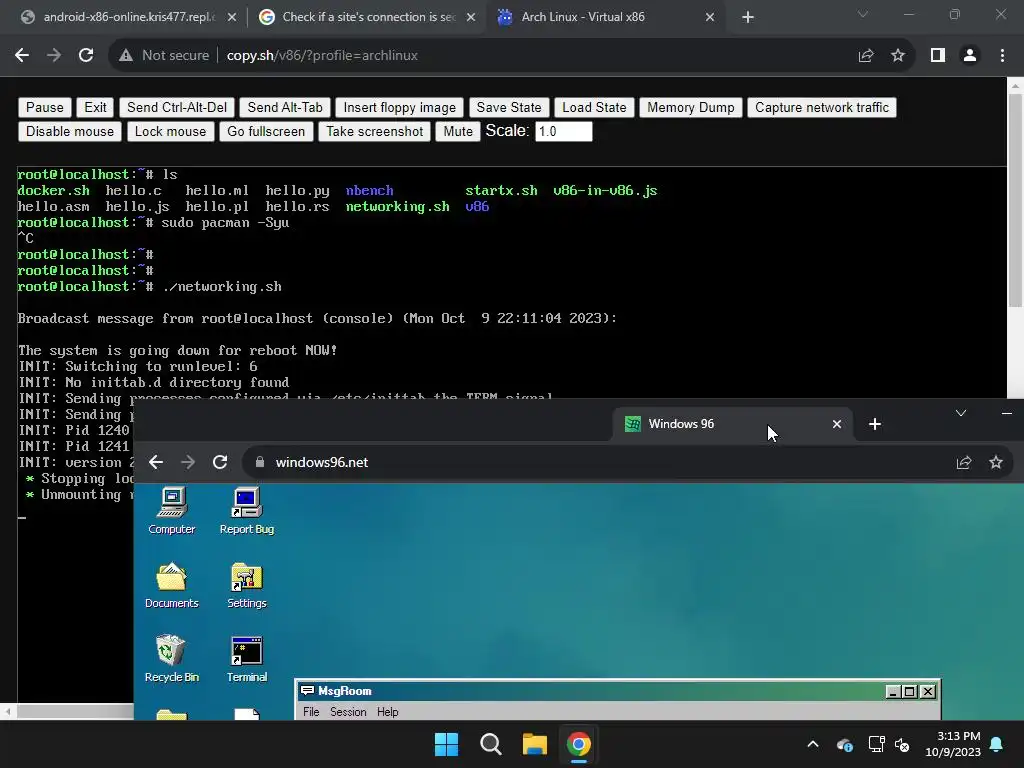
Task: Click the Scale input field
Action: click(564, 131)
